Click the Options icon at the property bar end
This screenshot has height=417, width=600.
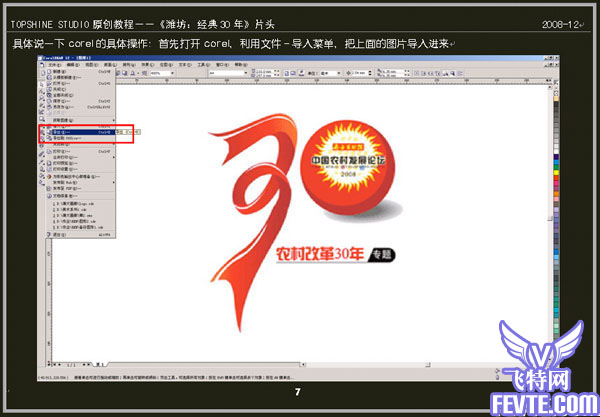(x=461, y=73)
